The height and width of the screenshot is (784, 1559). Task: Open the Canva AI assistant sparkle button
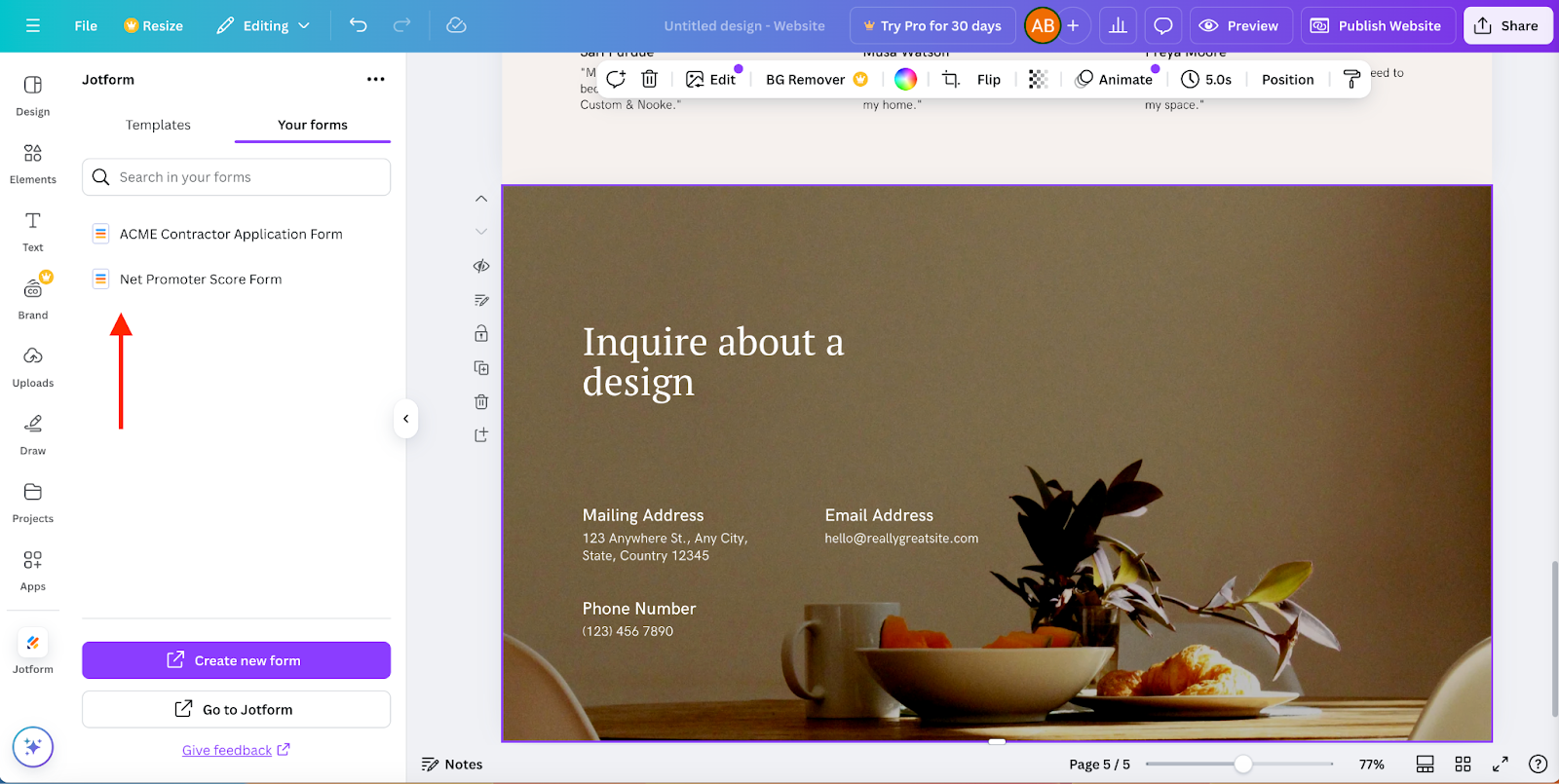click(x=32, y=747)
